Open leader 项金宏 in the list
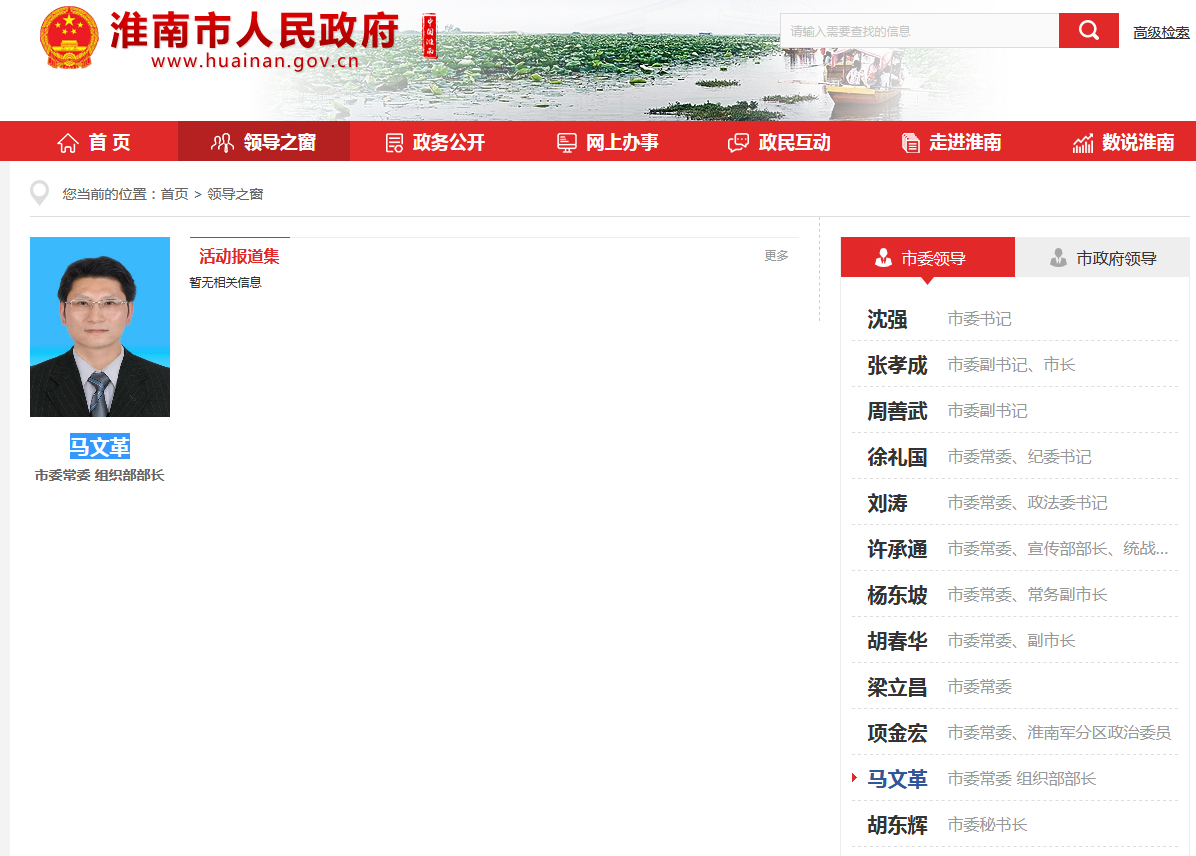1196x856 pixels. pos(897,732)
